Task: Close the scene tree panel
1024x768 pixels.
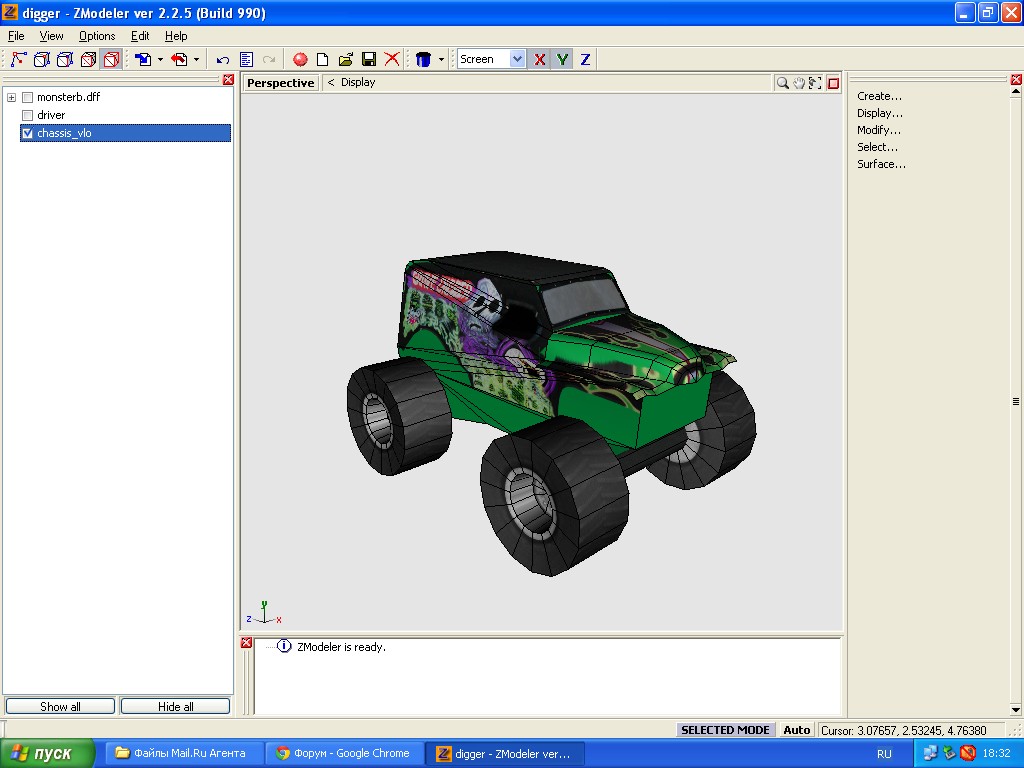Action: (x=228, y=80)
